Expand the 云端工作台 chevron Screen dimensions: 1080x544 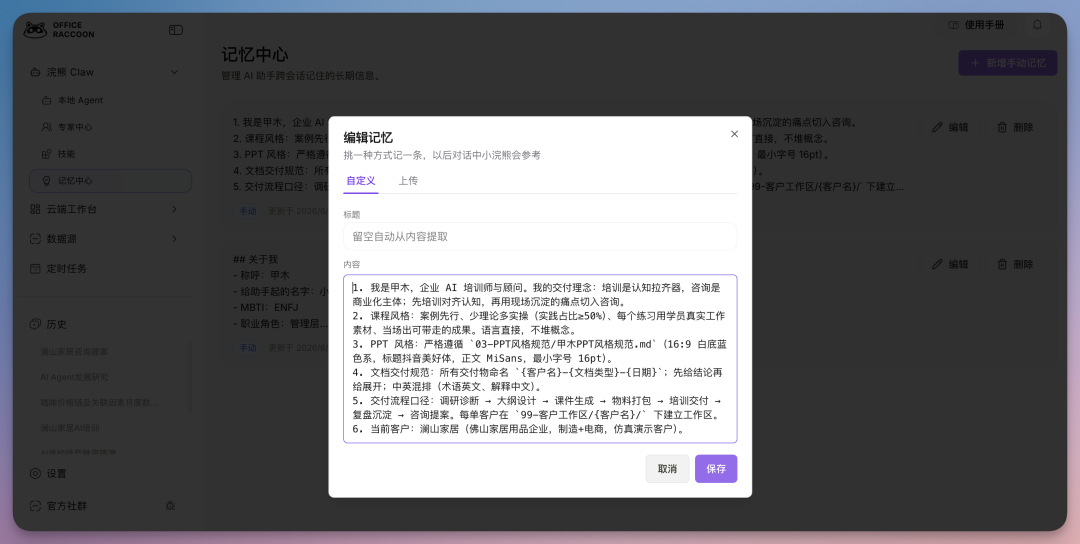pyautogui.click(x=174, y=209)
